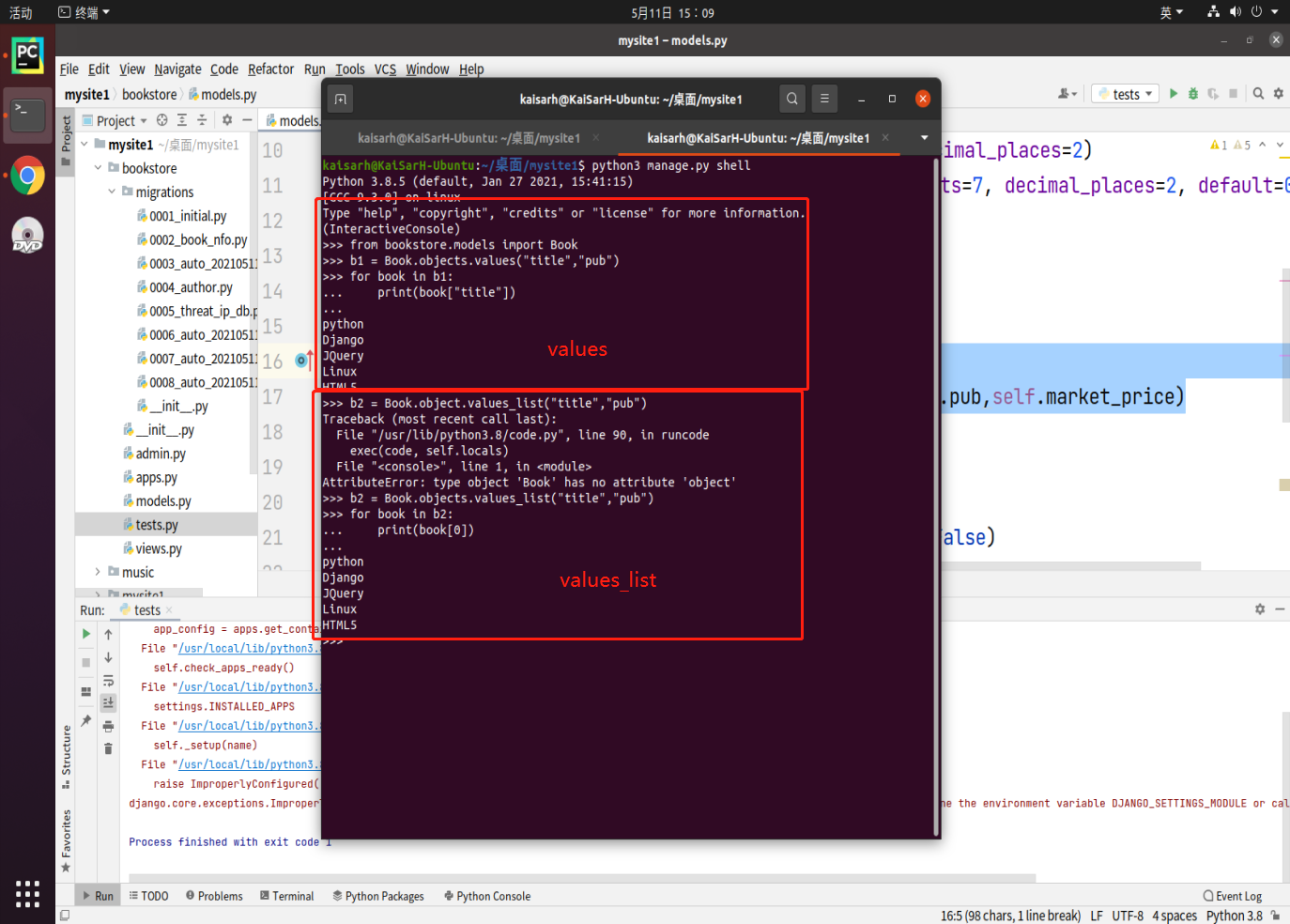Toggle the Favorites side tool window

tap(66, 840)
